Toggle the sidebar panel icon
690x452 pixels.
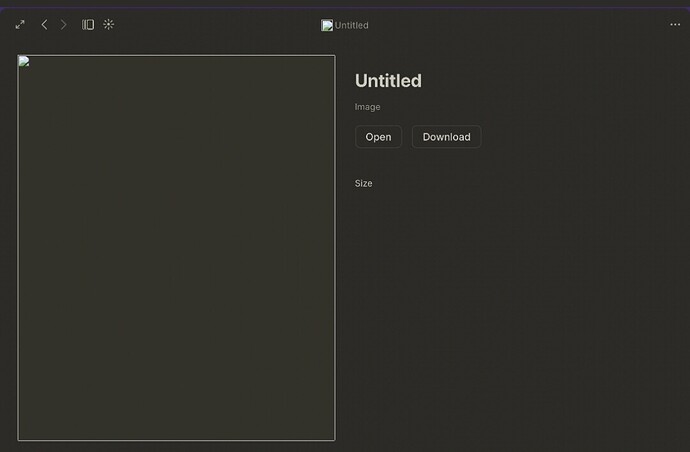coord(88,25)
